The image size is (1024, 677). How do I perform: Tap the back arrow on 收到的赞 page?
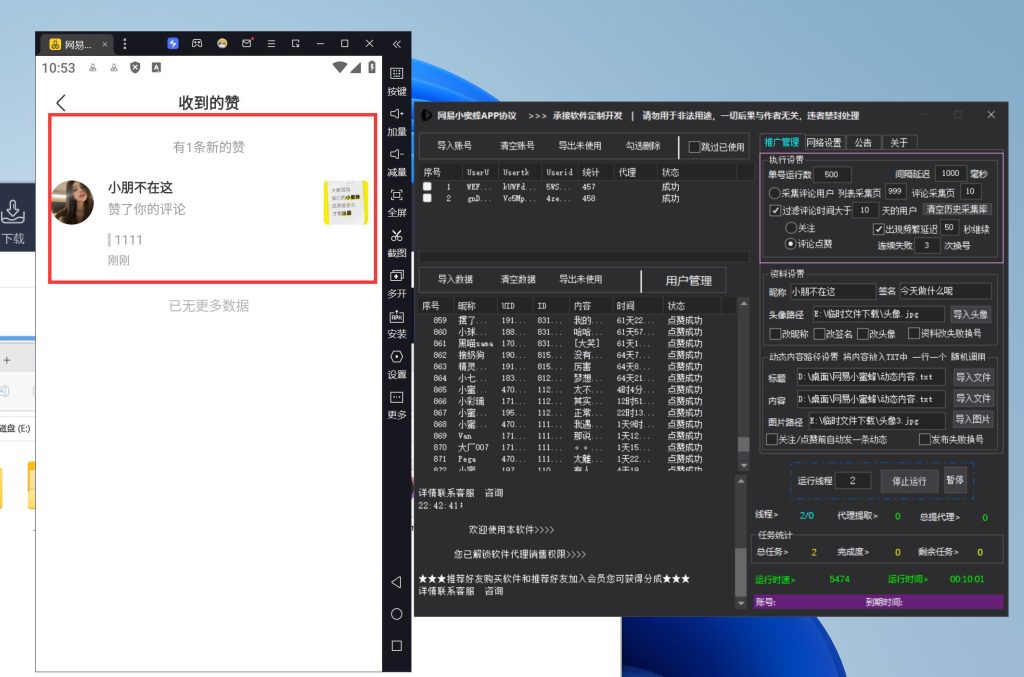[x=61, y=103]
